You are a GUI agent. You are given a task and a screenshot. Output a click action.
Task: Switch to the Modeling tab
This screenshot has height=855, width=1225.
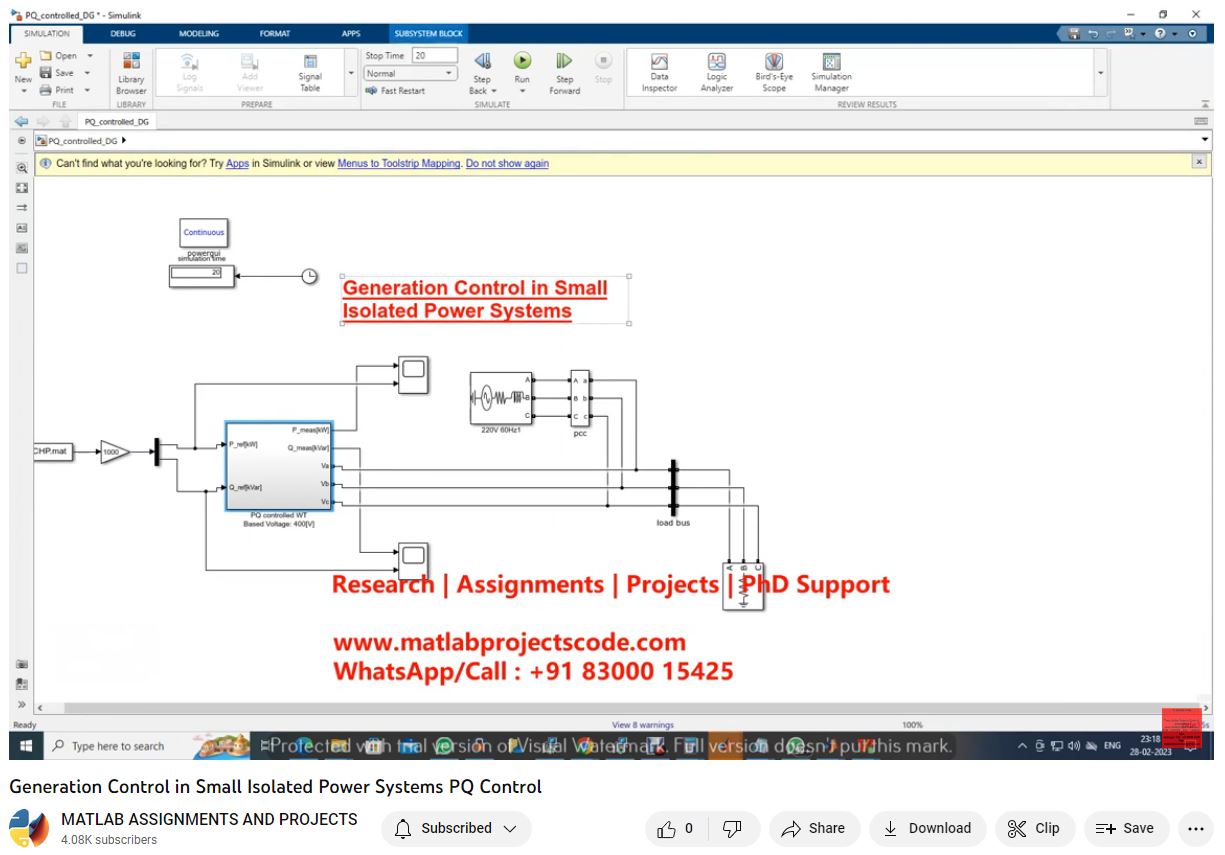pyautogui.click(x=198, y=33)
